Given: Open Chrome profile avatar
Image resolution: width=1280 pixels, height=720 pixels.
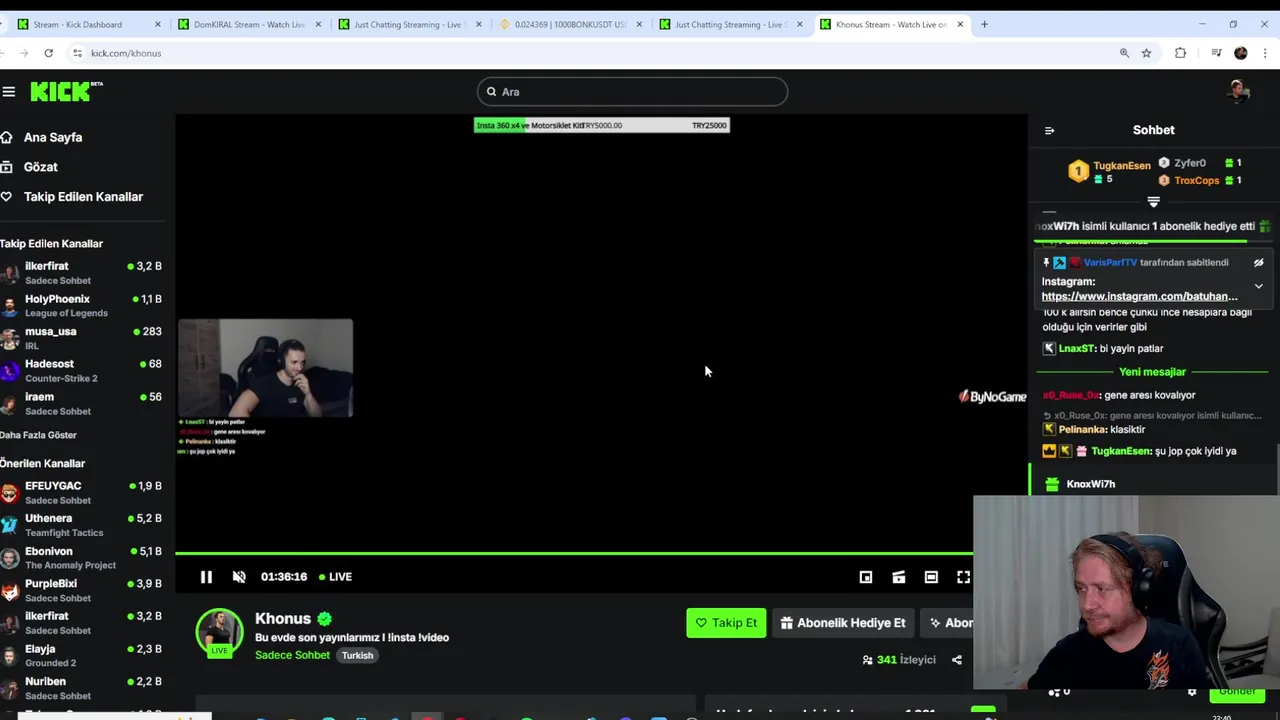Looking at the screenshot, I should pos(1241,53).
